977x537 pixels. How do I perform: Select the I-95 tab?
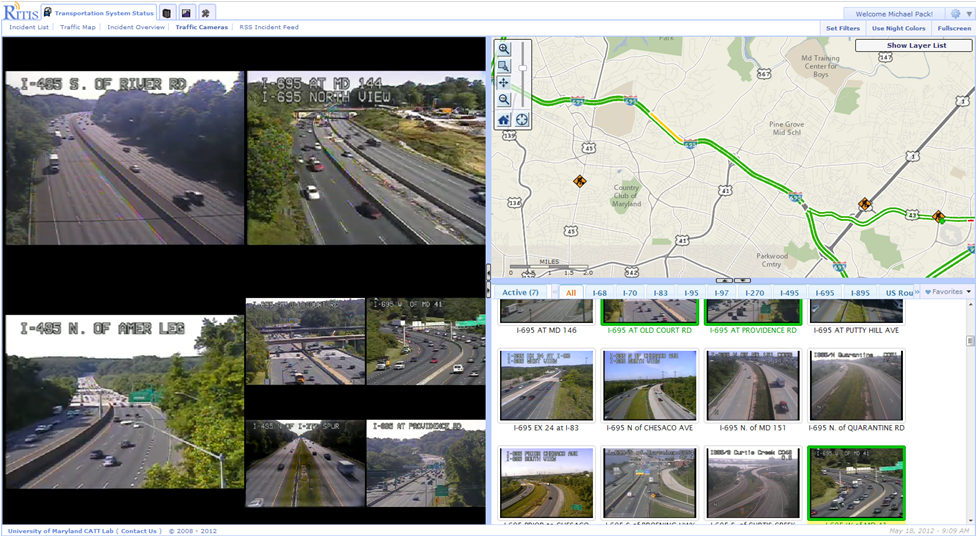(x=691, y=293)
